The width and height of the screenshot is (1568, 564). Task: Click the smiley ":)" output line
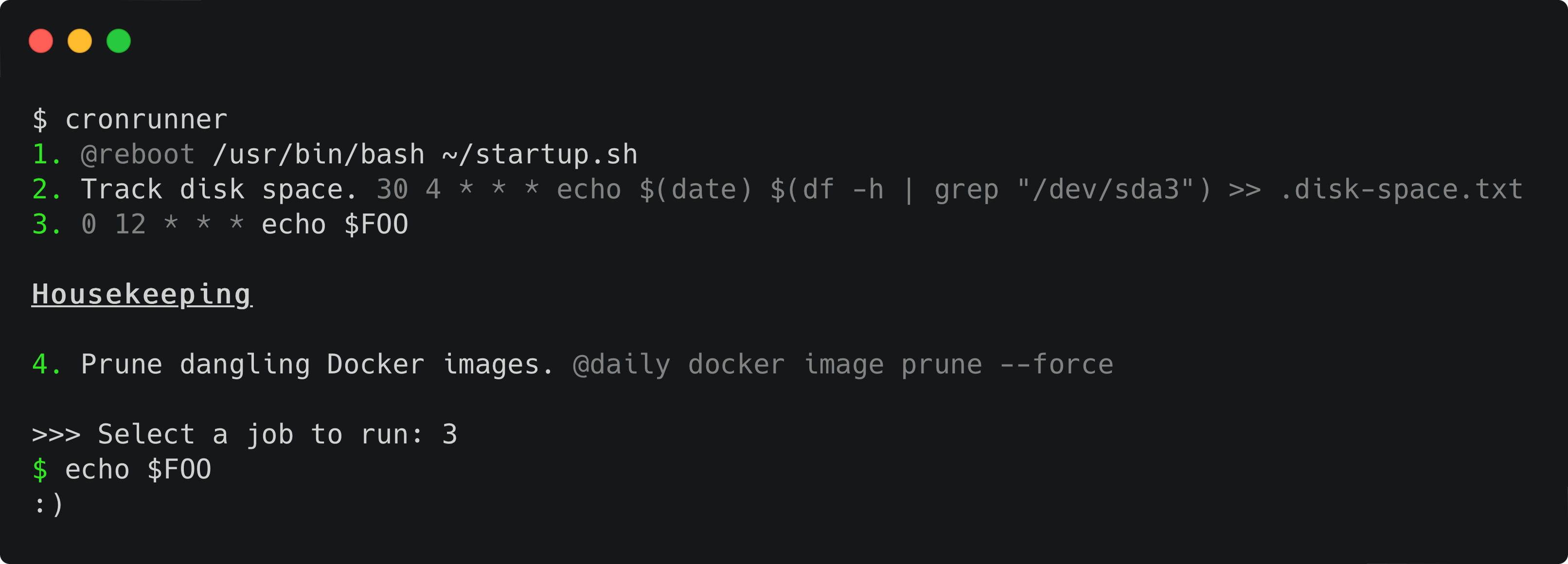click(48, 504)
